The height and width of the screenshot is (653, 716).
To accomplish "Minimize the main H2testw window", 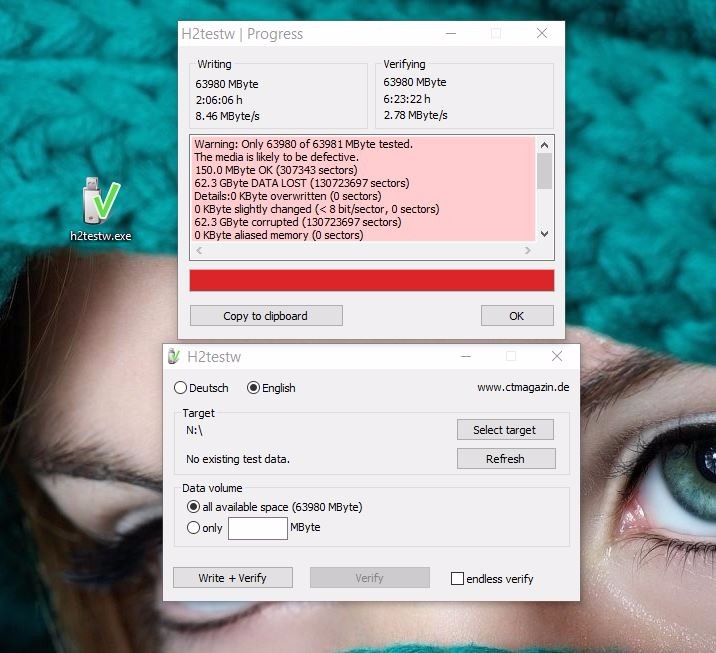I will click(466, 356).
